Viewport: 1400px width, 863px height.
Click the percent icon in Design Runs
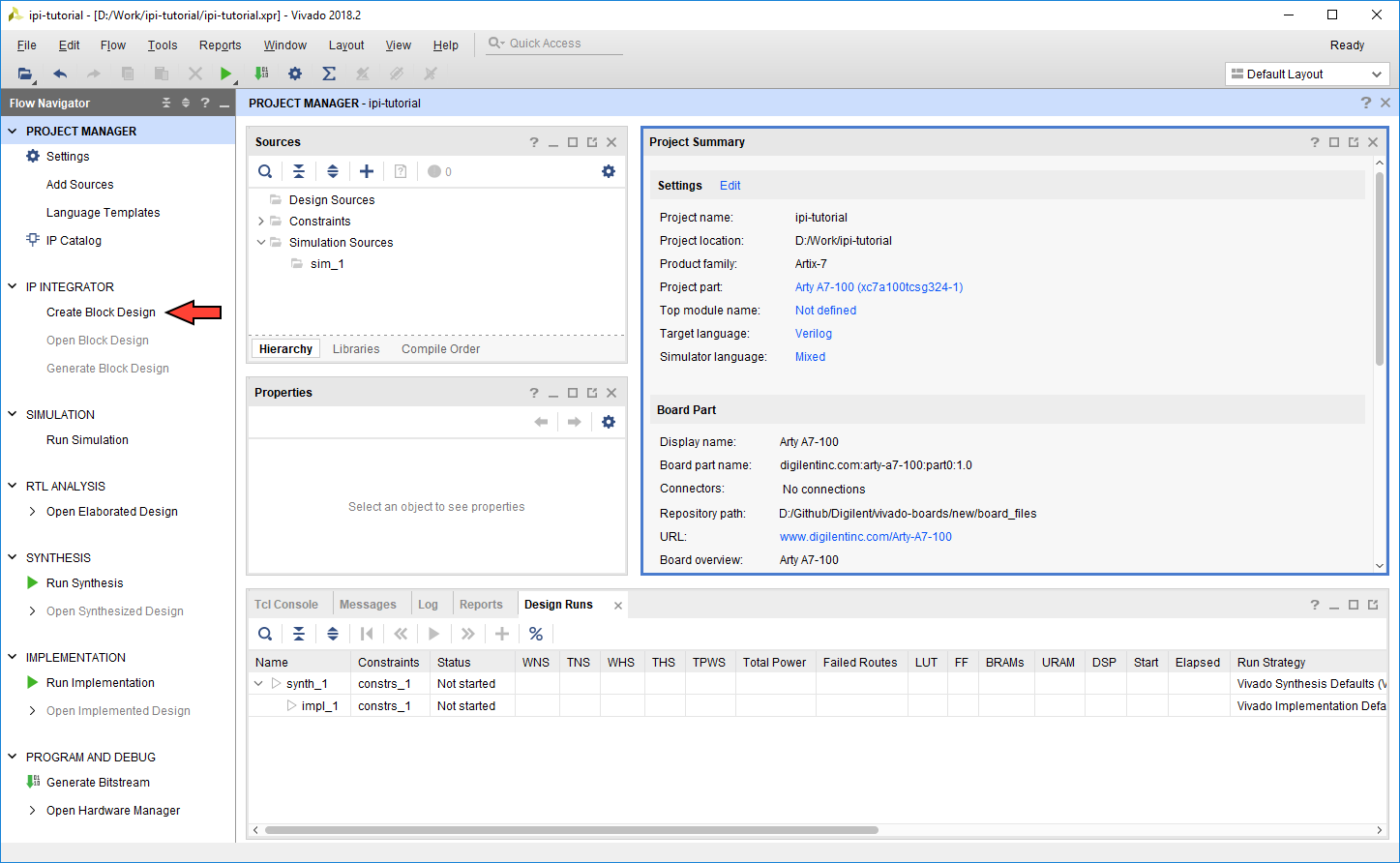[536, 634]
